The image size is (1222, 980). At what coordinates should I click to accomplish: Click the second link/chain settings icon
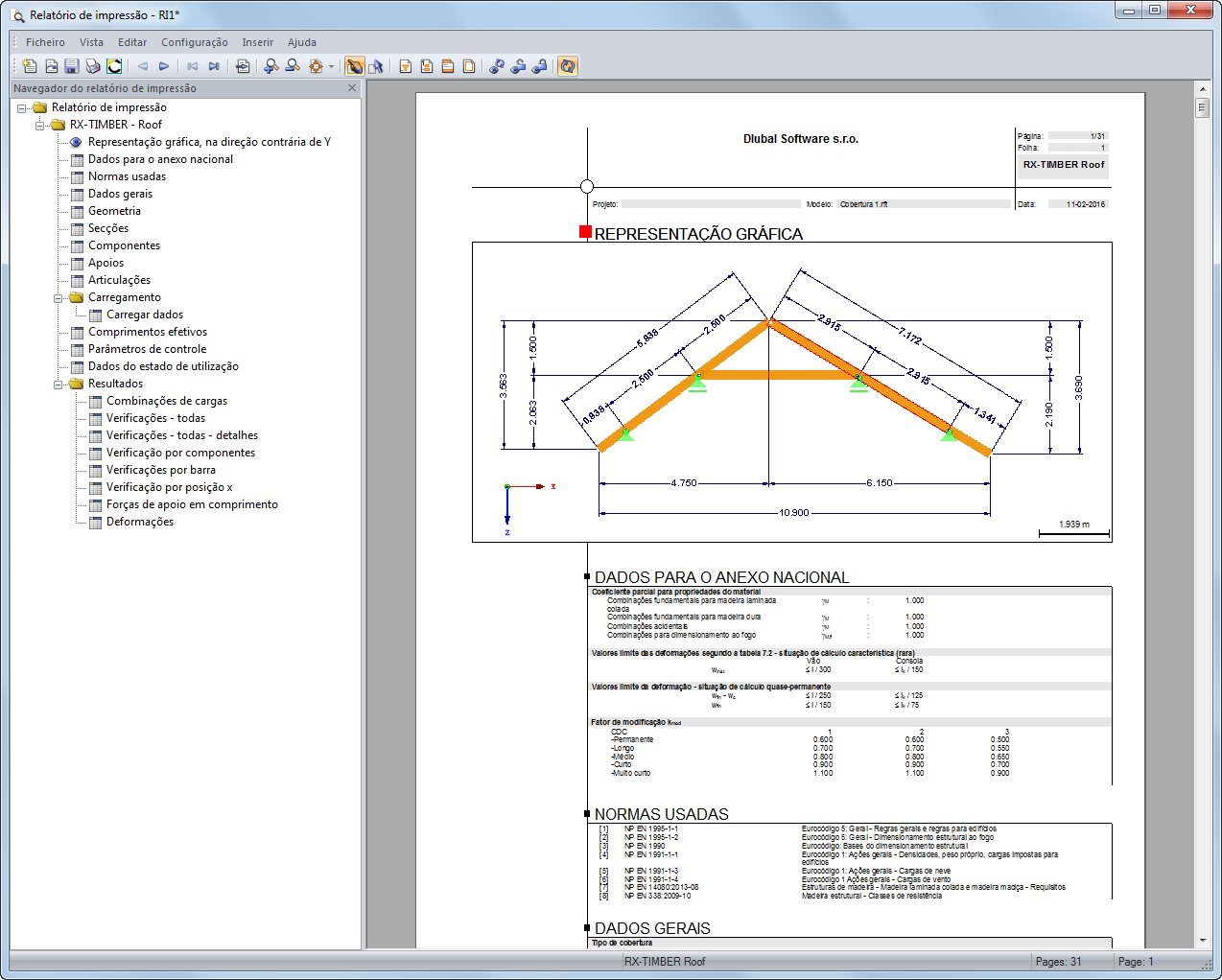pyautogui.click(x=518, y=66)
